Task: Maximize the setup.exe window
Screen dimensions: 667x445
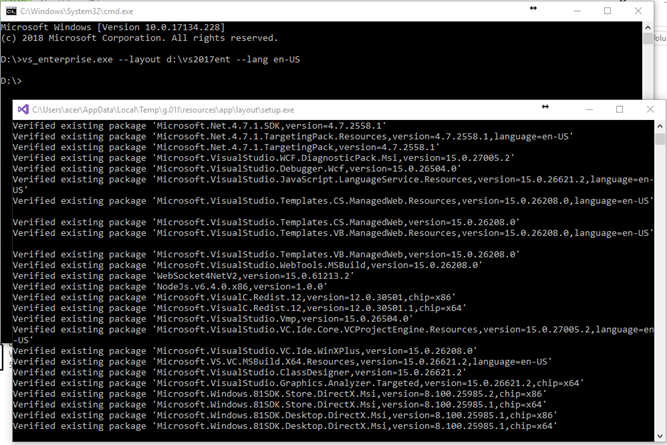Action: tap(619, 109)
